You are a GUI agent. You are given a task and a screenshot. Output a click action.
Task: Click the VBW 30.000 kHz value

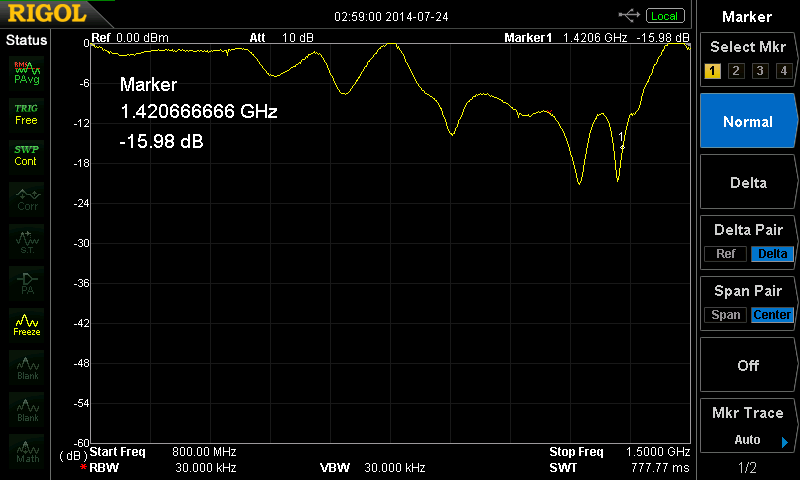coord(395,468)
